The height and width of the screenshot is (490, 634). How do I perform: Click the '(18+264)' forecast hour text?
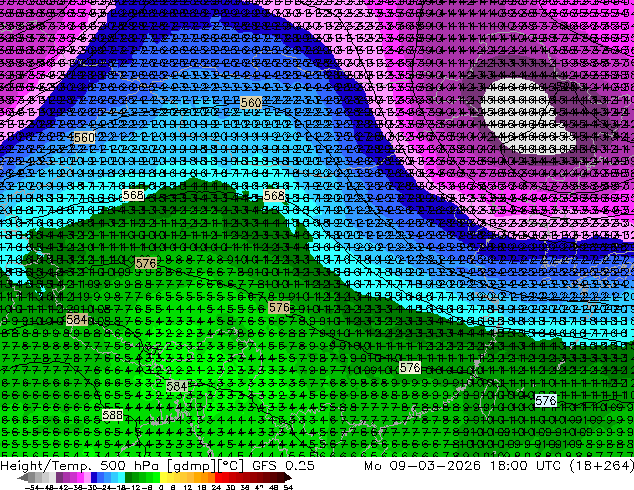point(601,465)
